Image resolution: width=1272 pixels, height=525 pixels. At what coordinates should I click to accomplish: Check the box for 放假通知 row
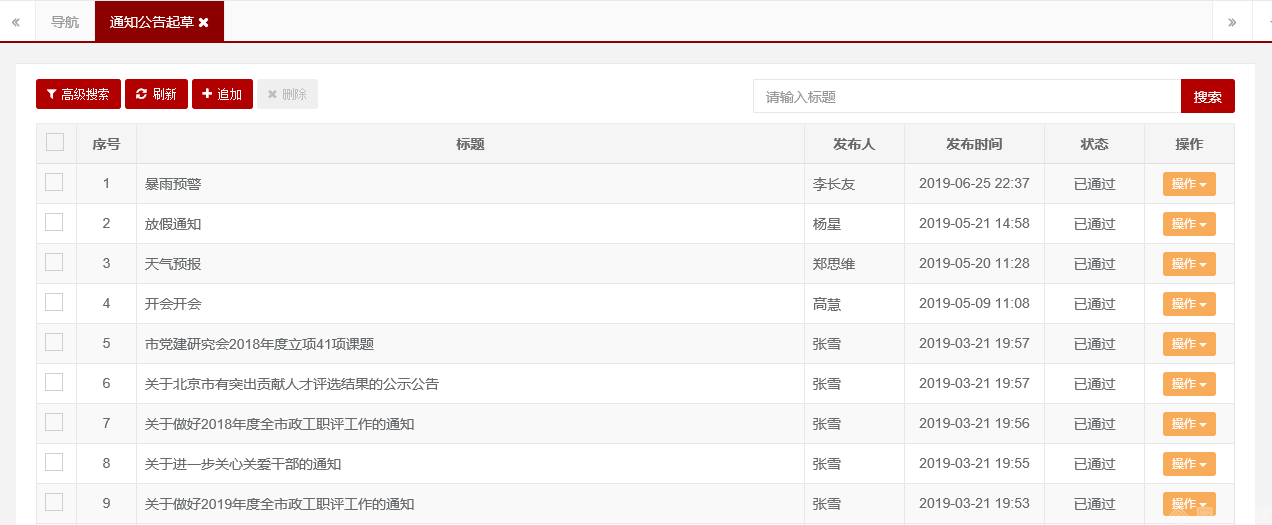point(54,222)
